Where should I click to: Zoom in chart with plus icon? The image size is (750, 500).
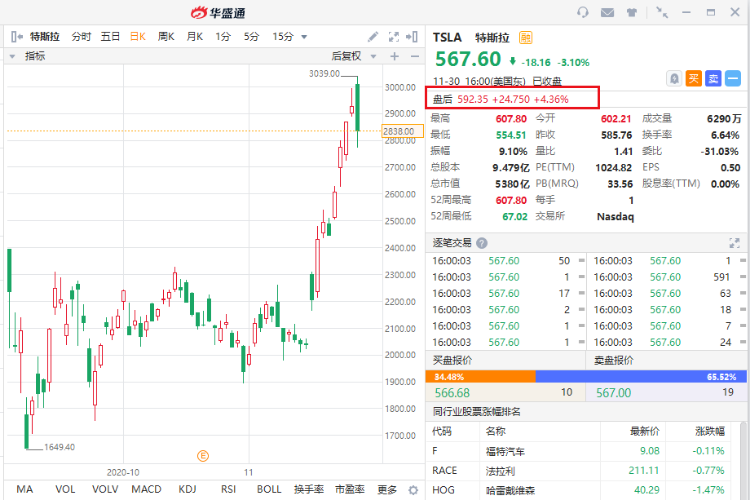coord(395,56)
